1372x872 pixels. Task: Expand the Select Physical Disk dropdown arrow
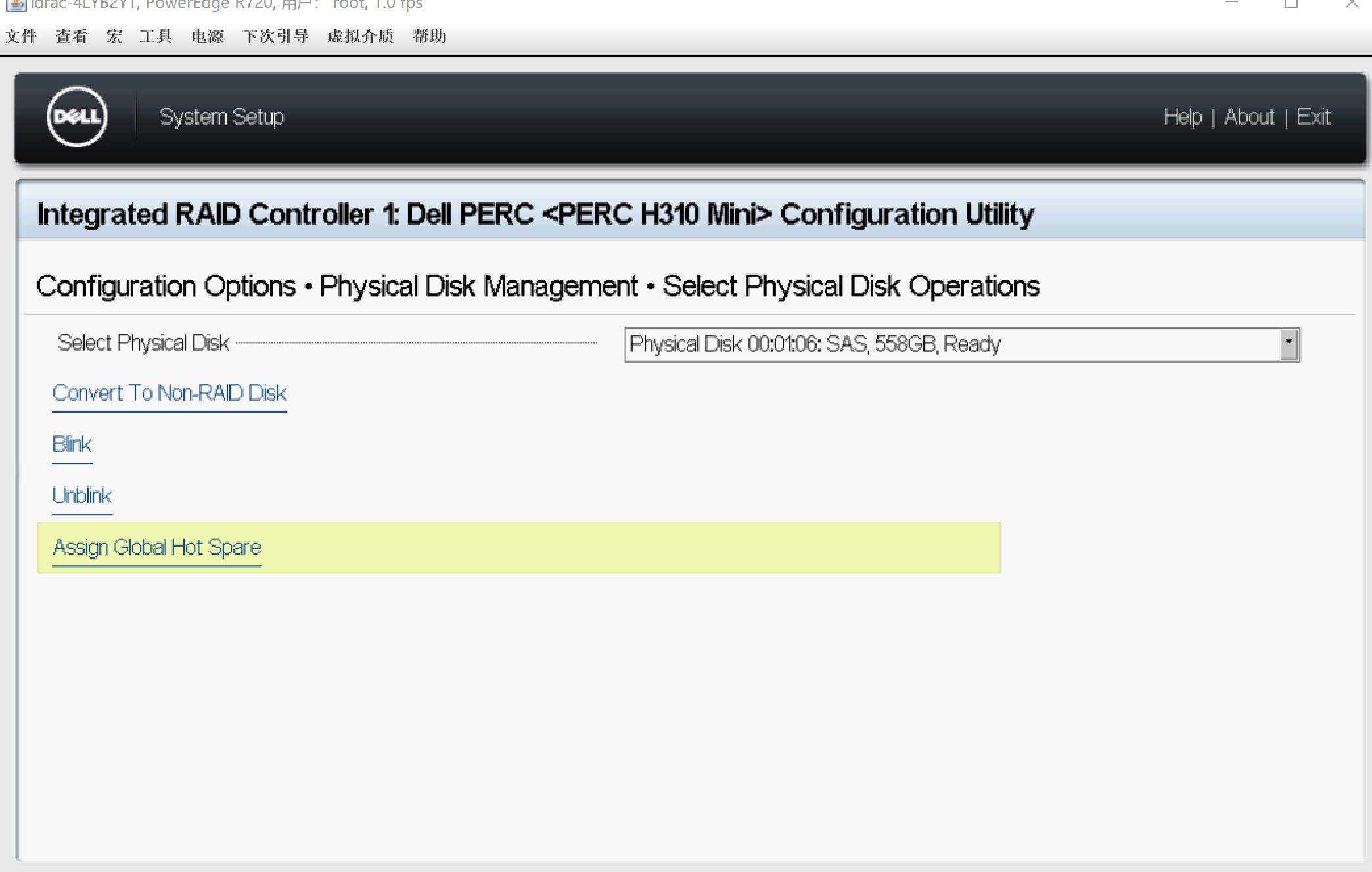tap(1289, 344)
